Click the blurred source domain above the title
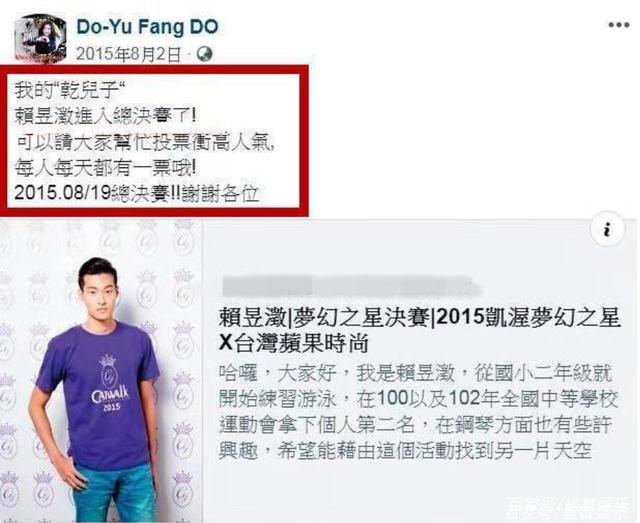The height and width of the screenshot is (523, 640). (x=352, y=286)
